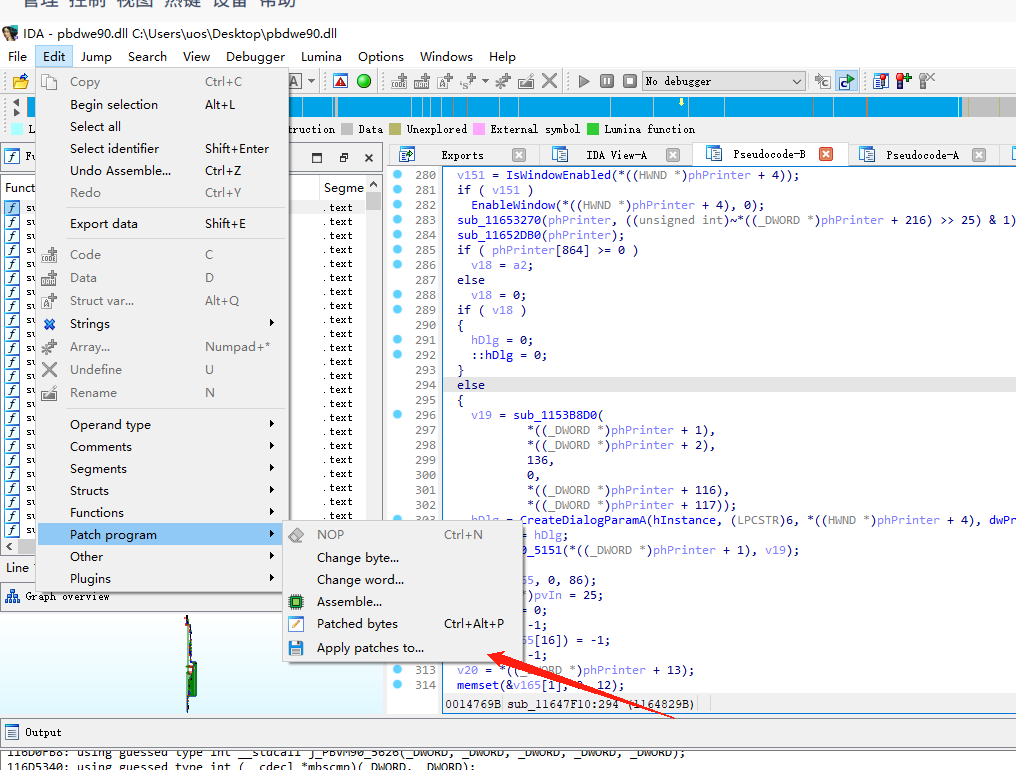Click the Output panel icon
This screenshot has height=770, width=1016.
12,732
